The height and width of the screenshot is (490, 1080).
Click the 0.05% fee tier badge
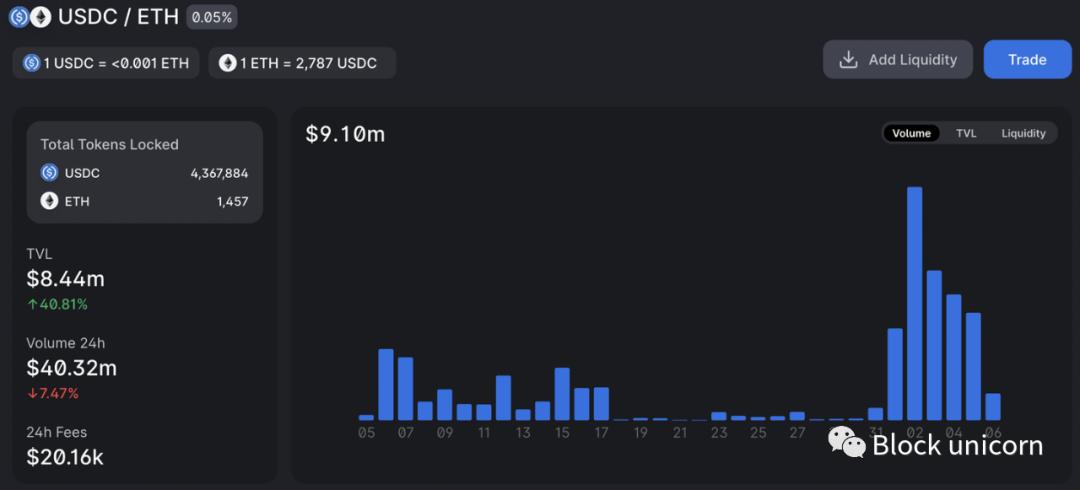[212, 17]
